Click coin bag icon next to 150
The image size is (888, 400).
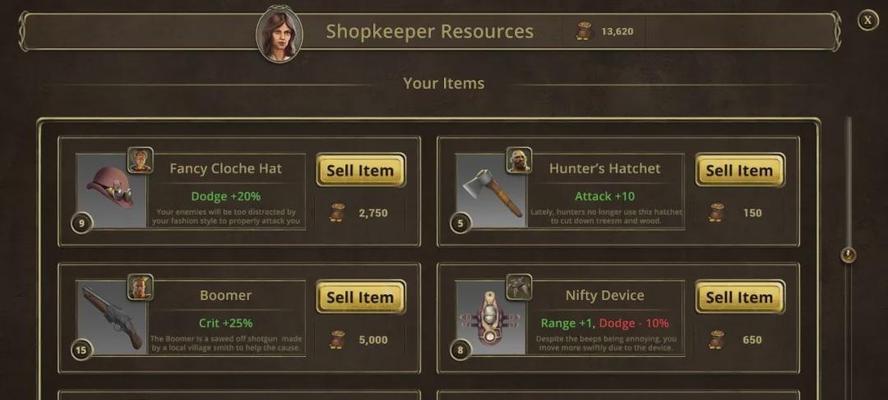(x=716, y=212)
